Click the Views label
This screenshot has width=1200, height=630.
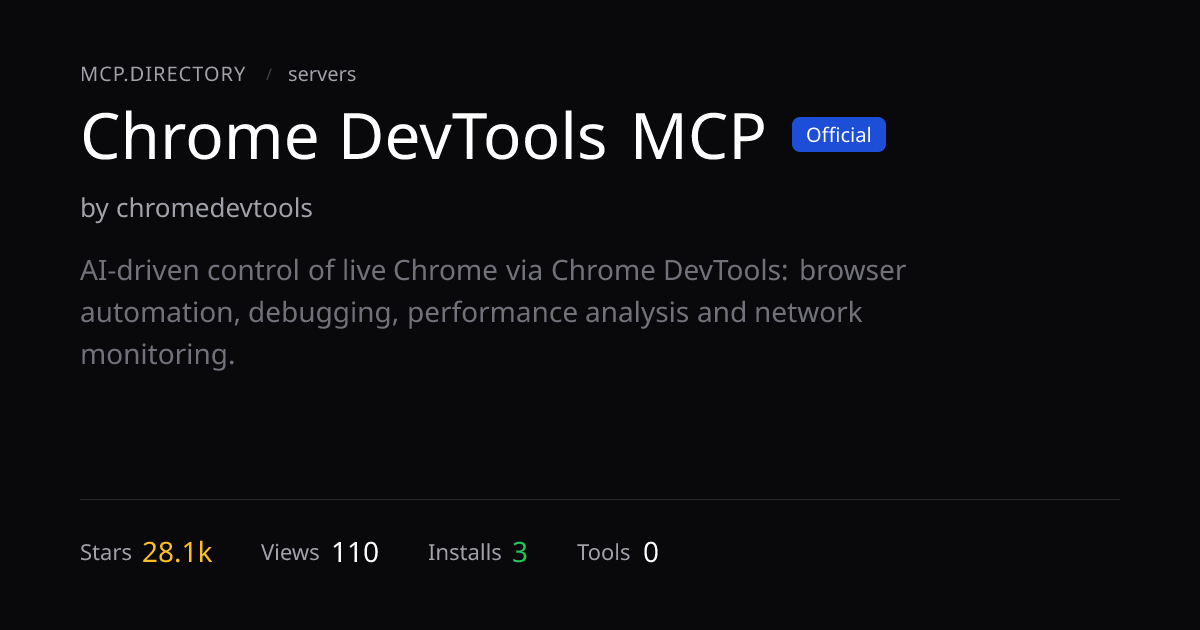(x=290, y=553)
